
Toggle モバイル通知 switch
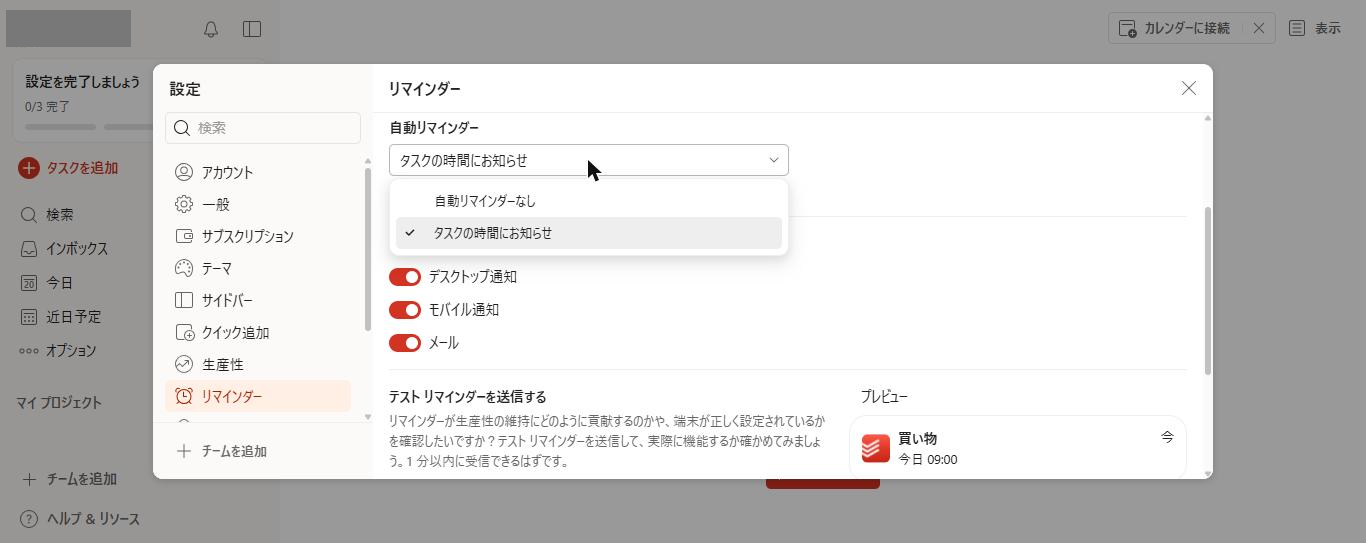[405, 310]
